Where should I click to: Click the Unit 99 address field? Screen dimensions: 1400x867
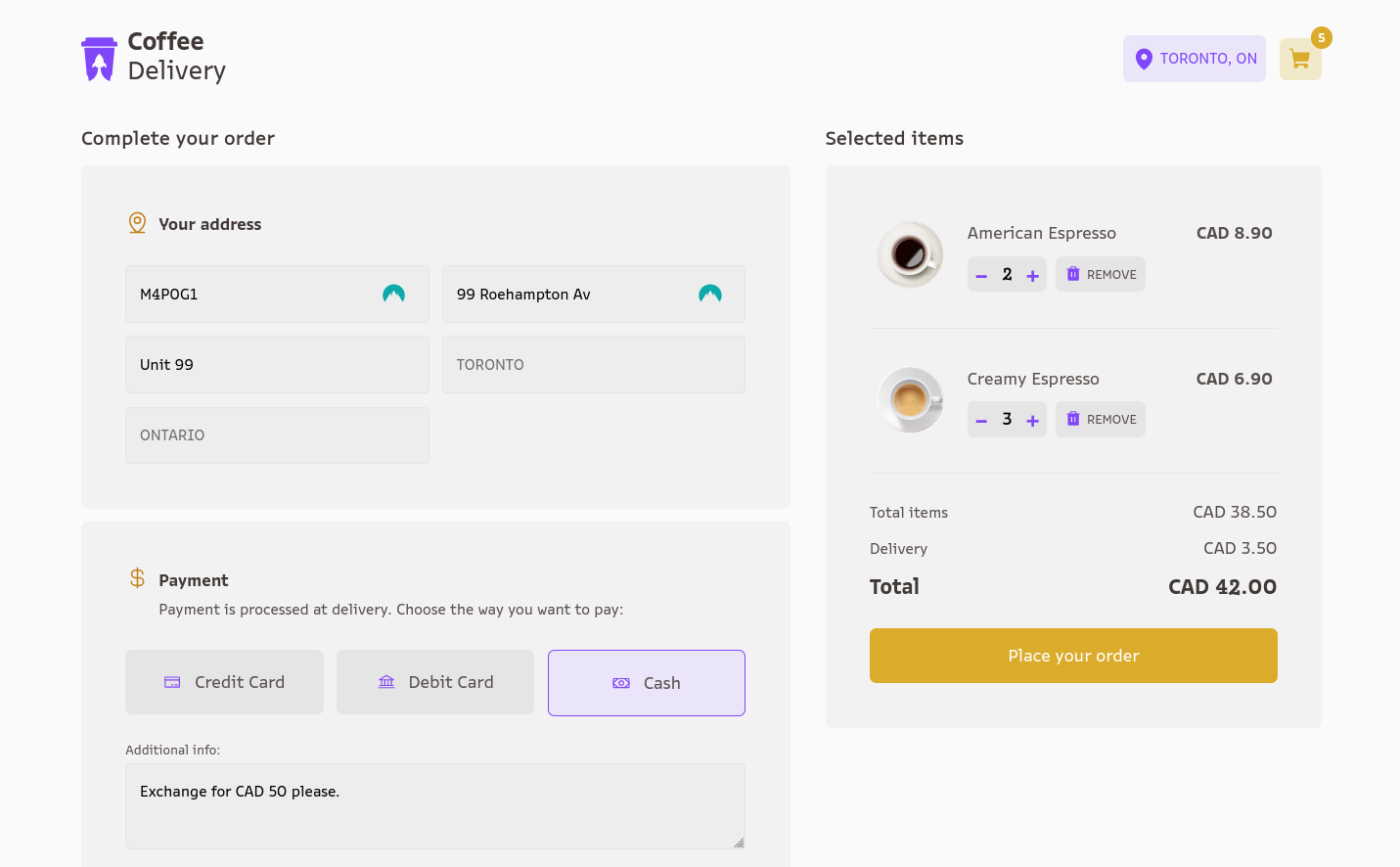pyautogui.click(x=277, y=364)
